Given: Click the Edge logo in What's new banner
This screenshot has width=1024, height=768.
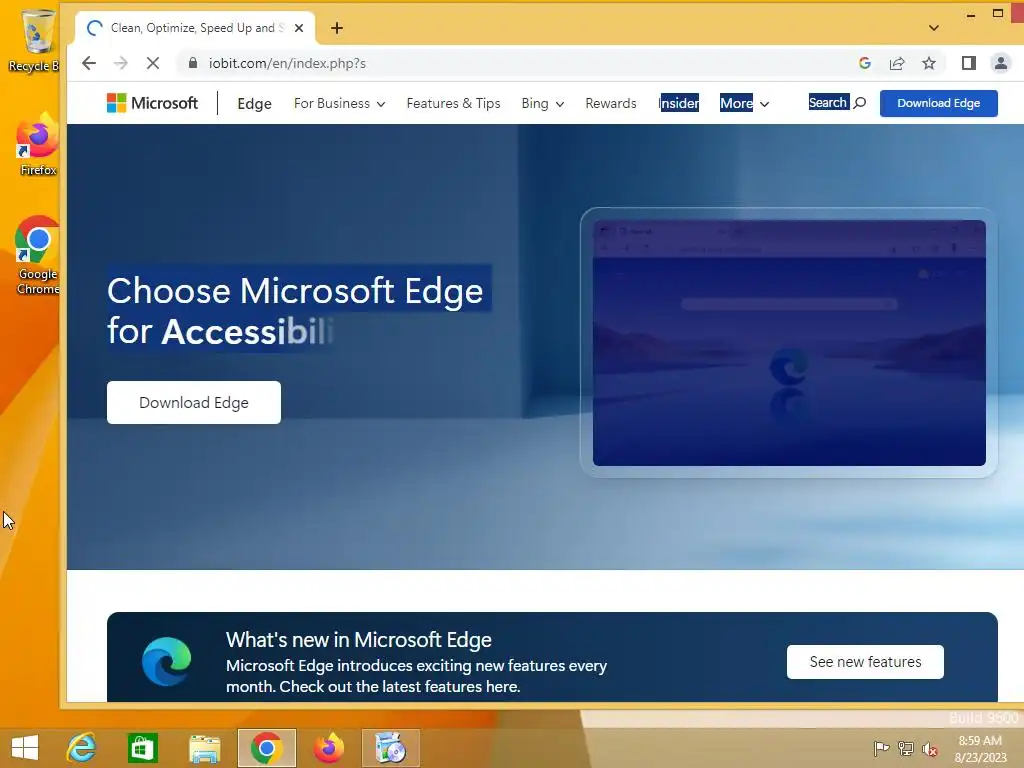Looking at the screenshot, I should coord(167,662).
